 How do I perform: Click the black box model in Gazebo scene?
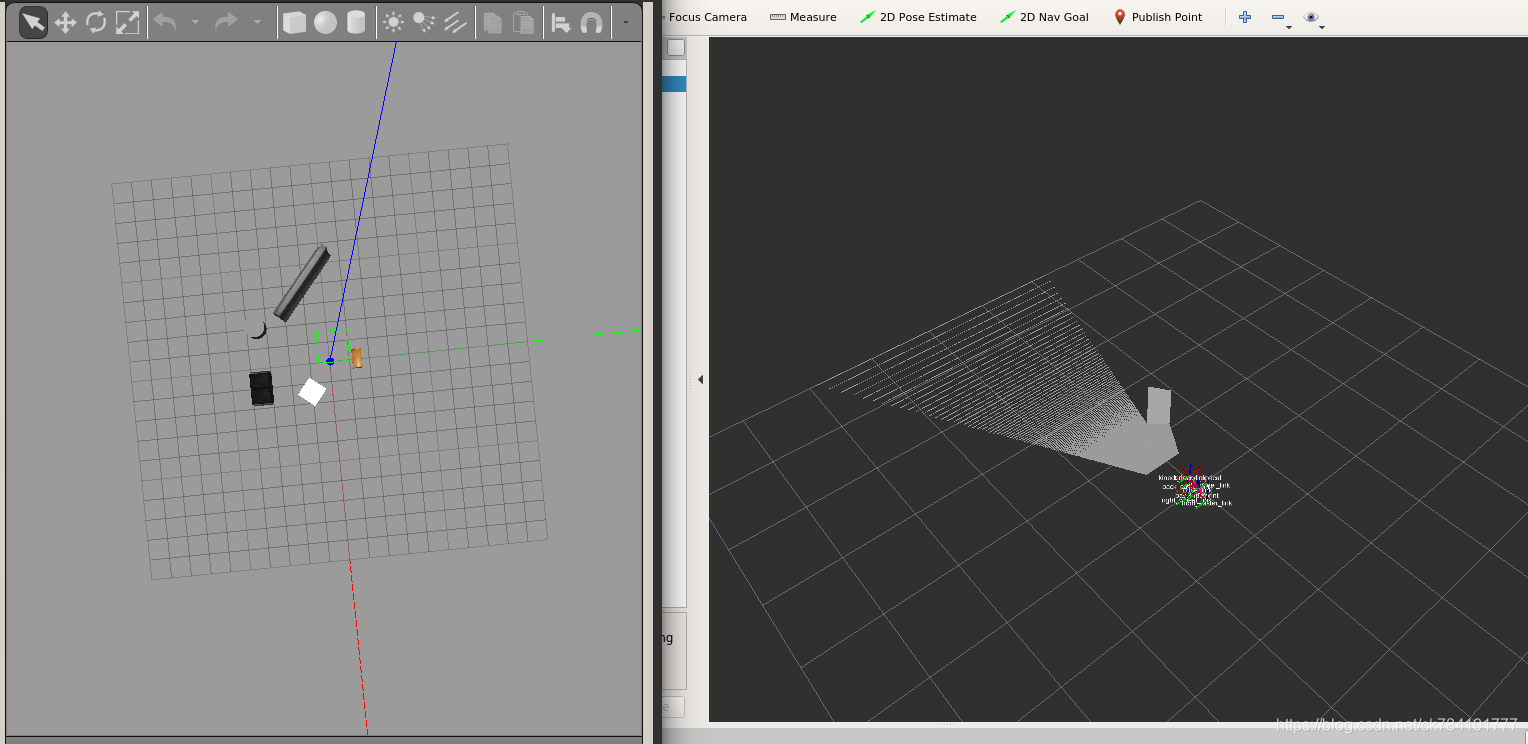262,388
